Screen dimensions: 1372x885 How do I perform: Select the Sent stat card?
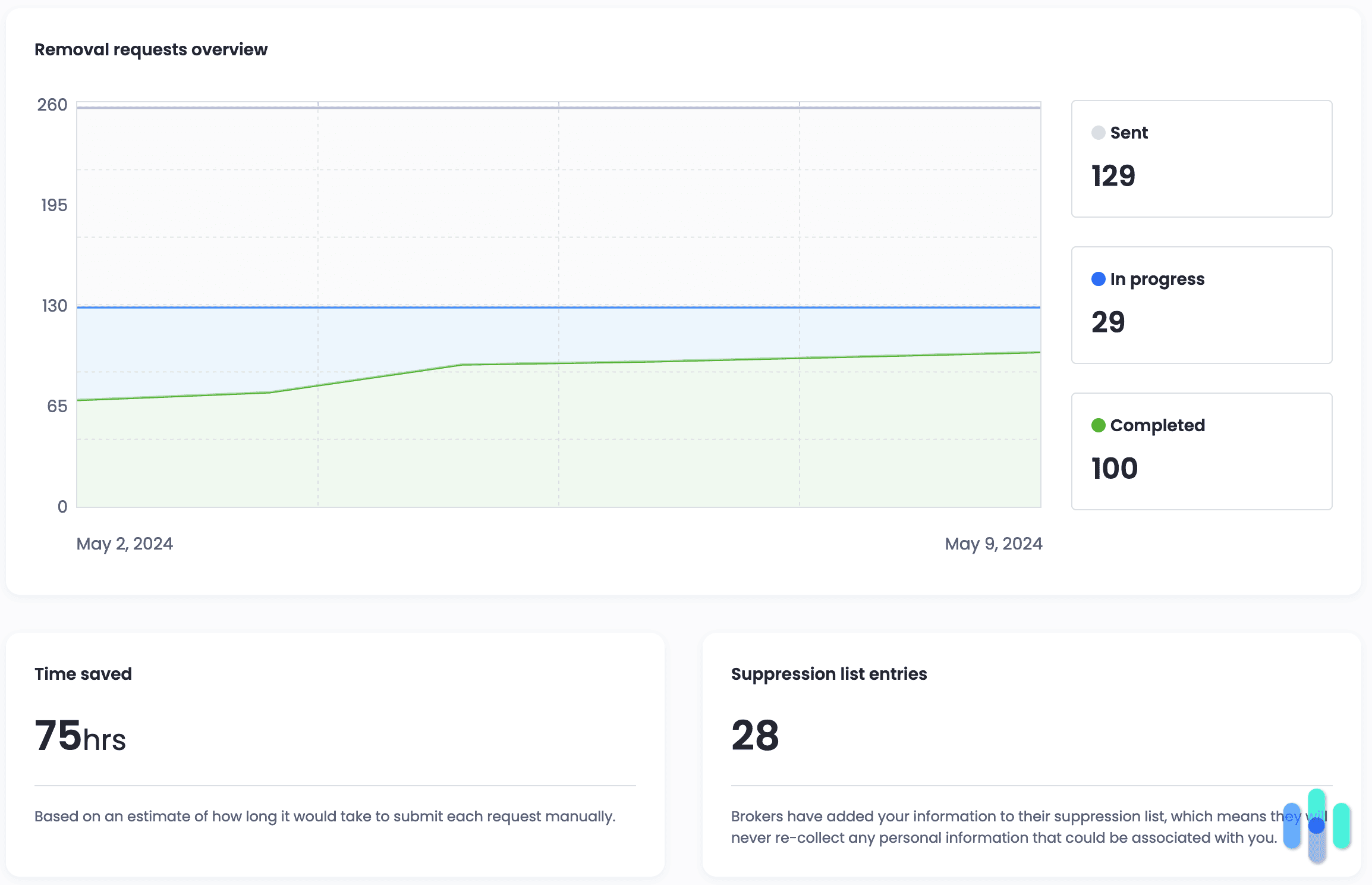(x=1201, y=159)
